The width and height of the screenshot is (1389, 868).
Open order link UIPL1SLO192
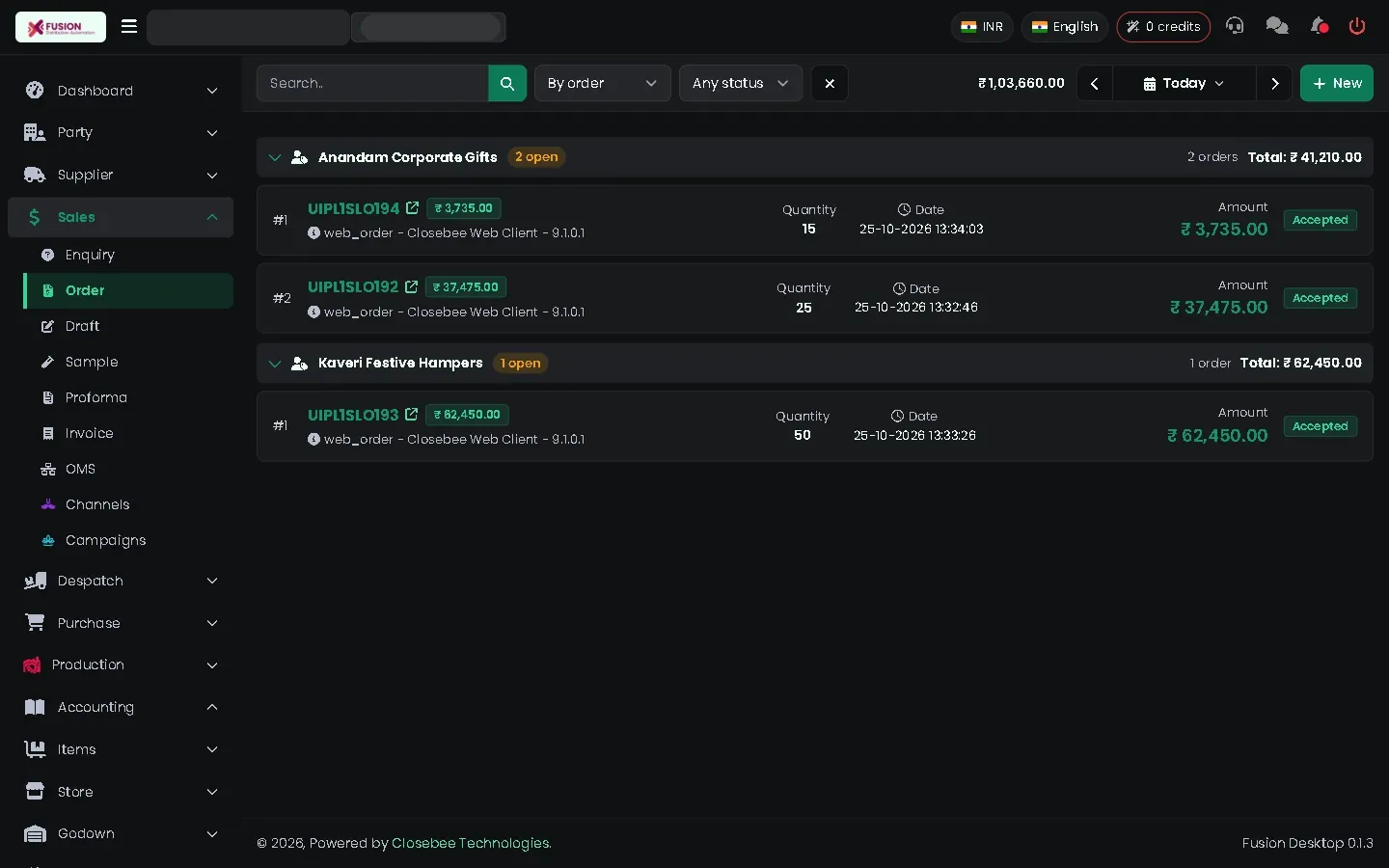(x=353, y=287)
